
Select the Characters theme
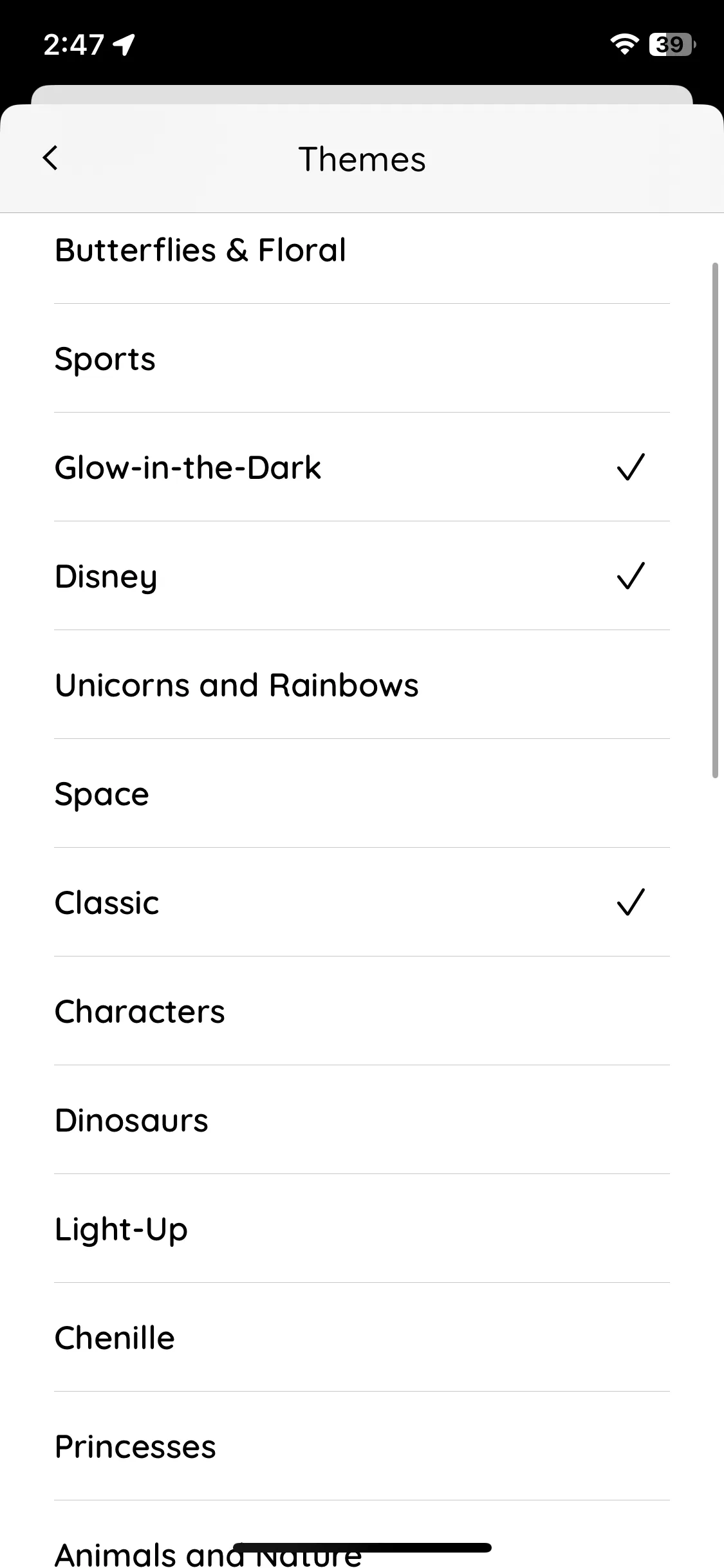pos(362,1011)
